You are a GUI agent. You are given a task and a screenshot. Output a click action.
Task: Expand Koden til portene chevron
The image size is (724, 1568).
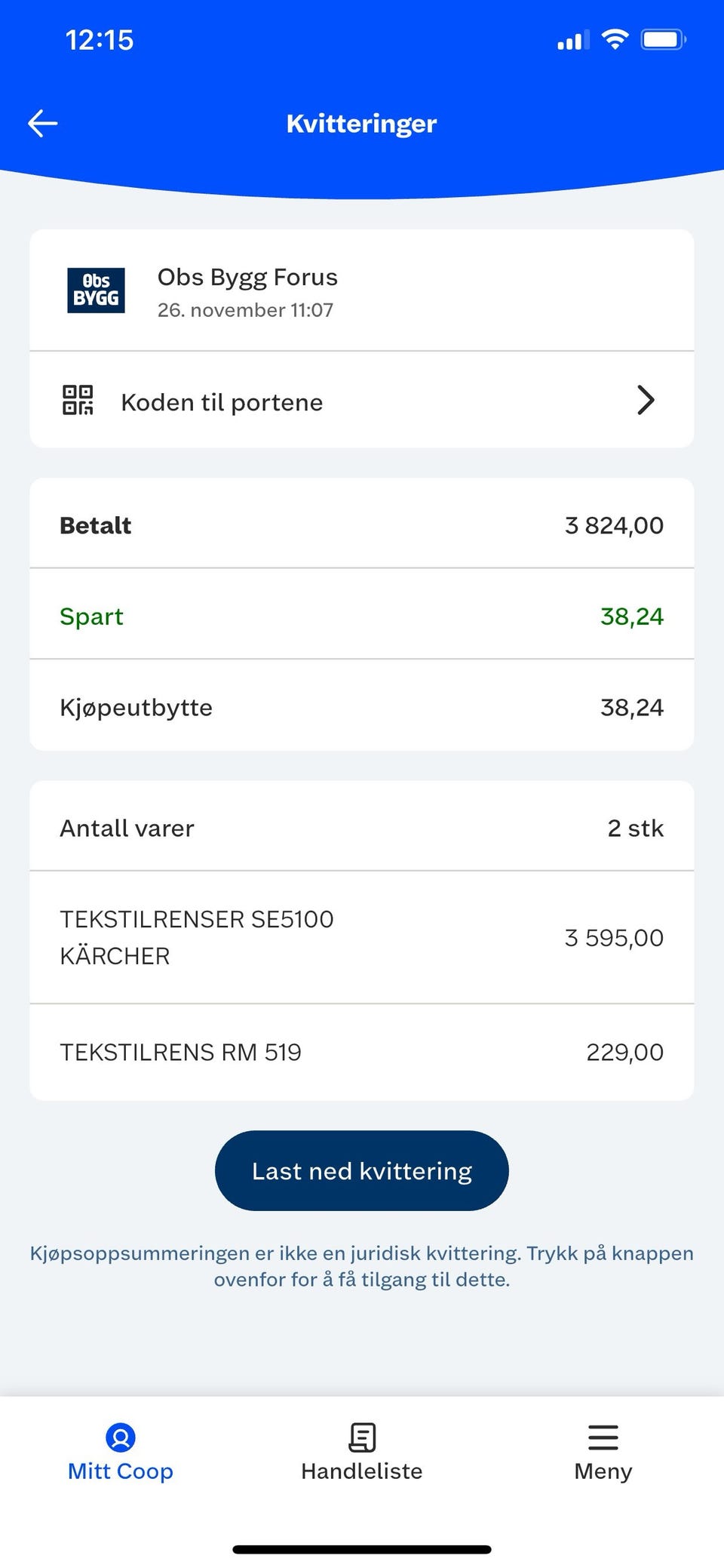coord(646,400)
